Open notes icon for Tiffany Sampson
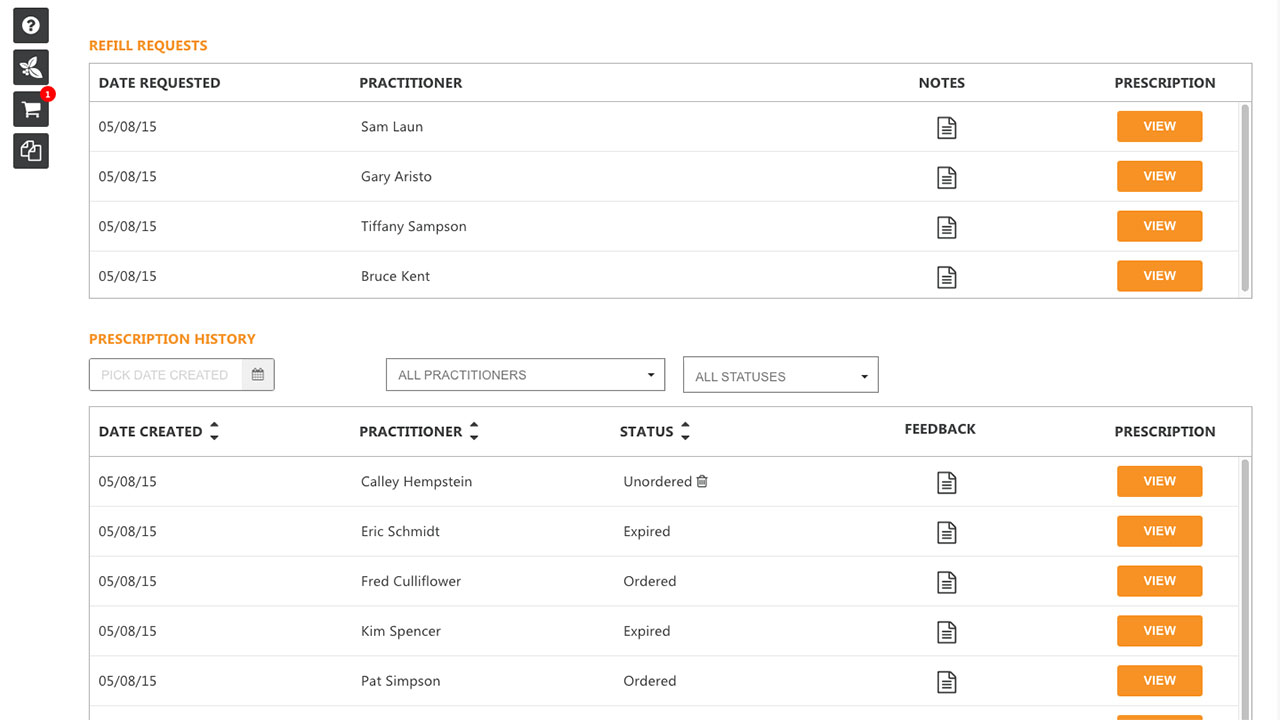The height and width of the screenshot is (720, 1280). [x=946, y=227]
